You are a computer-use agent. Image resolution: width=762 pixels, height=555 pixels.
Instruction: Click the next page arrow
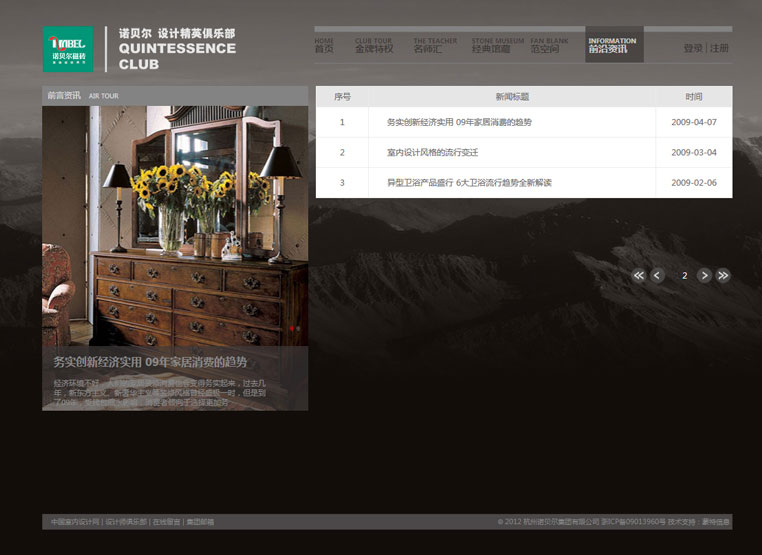704,275
